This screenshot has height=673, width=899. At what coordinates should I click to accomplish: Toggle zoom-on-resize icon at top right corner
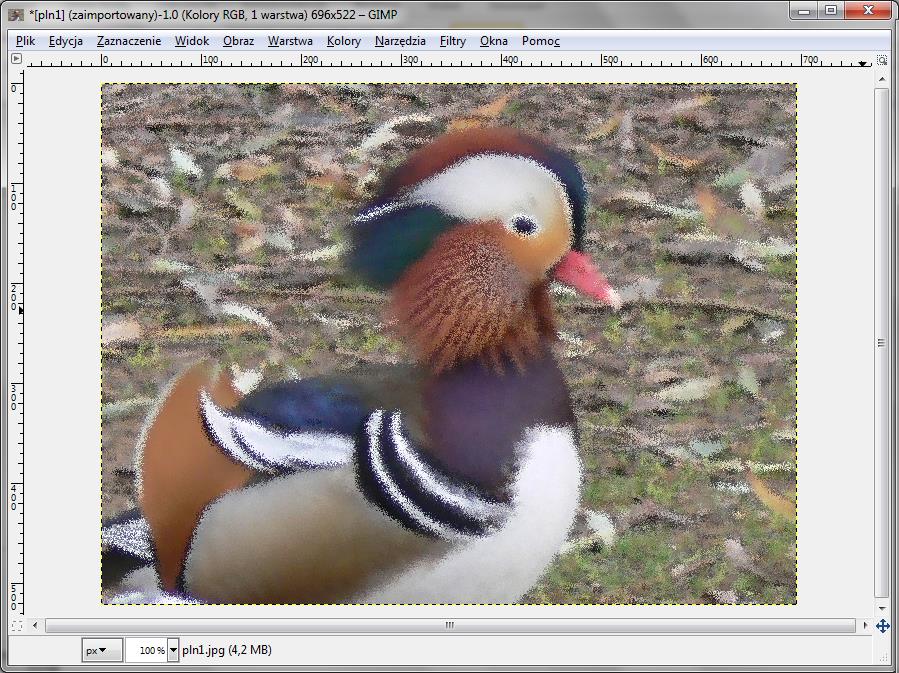(882, 60)
